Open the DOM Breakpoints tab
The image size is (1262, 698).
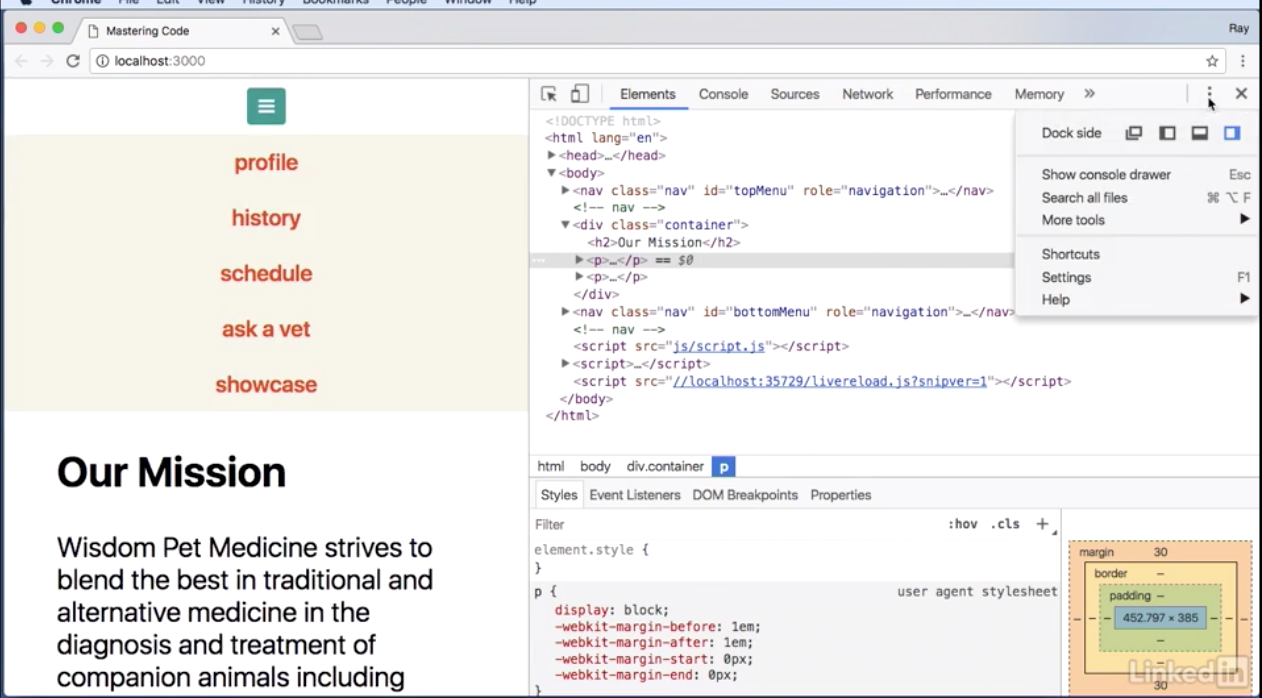[745, 495]
